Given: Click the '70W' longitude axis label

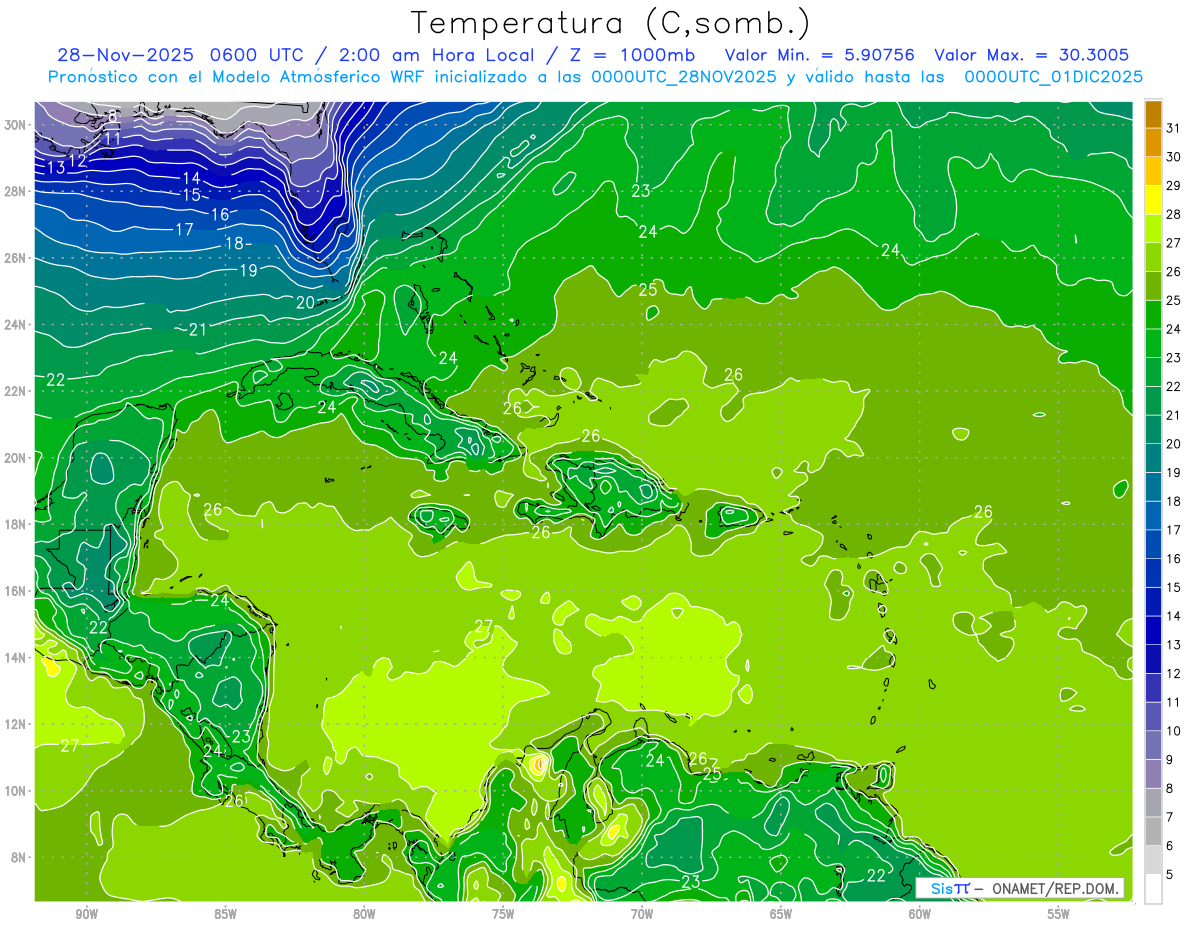Looking at the screenshot, I should click(642, 914).
